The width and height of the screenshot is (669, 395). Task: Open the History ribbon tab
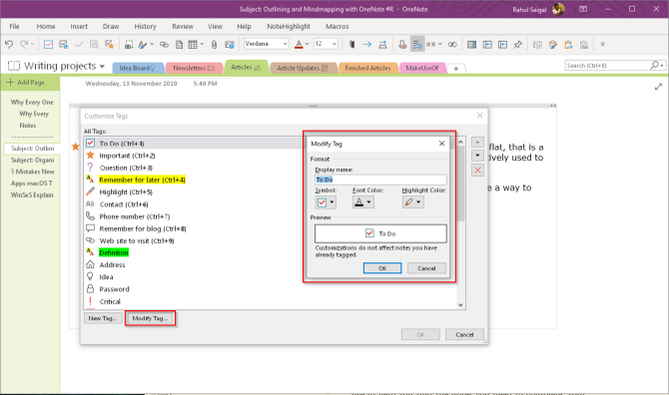click(145, 26)
